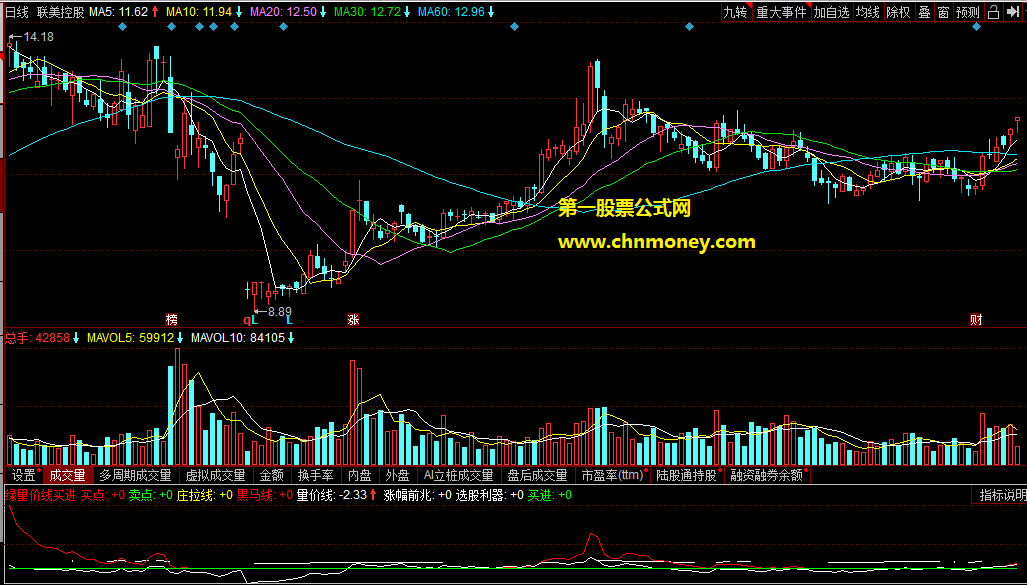
Task: Click the 财 marker at chart right
Action: (x=976, y=320)
